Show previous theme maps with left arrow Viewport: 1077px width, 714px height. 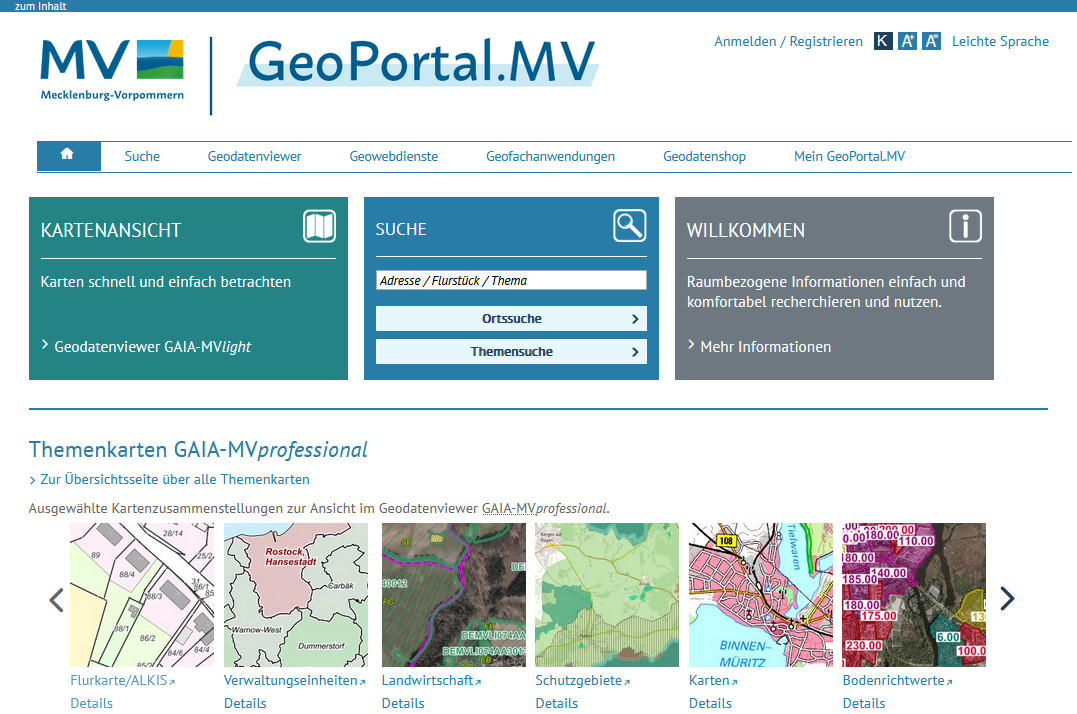click(56, 599)
